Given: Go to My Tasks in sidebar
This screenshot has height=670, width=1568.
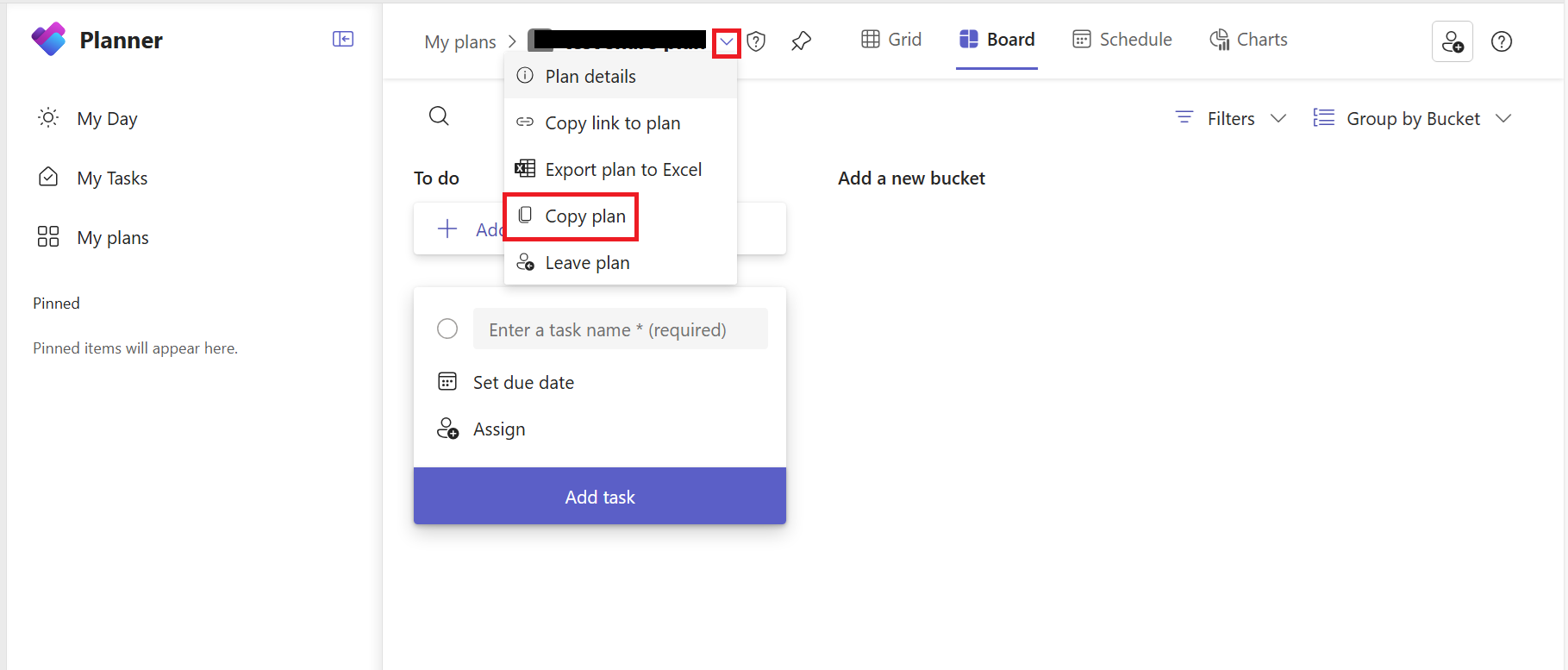Looking at the screenshot, I should click(92, 178).
